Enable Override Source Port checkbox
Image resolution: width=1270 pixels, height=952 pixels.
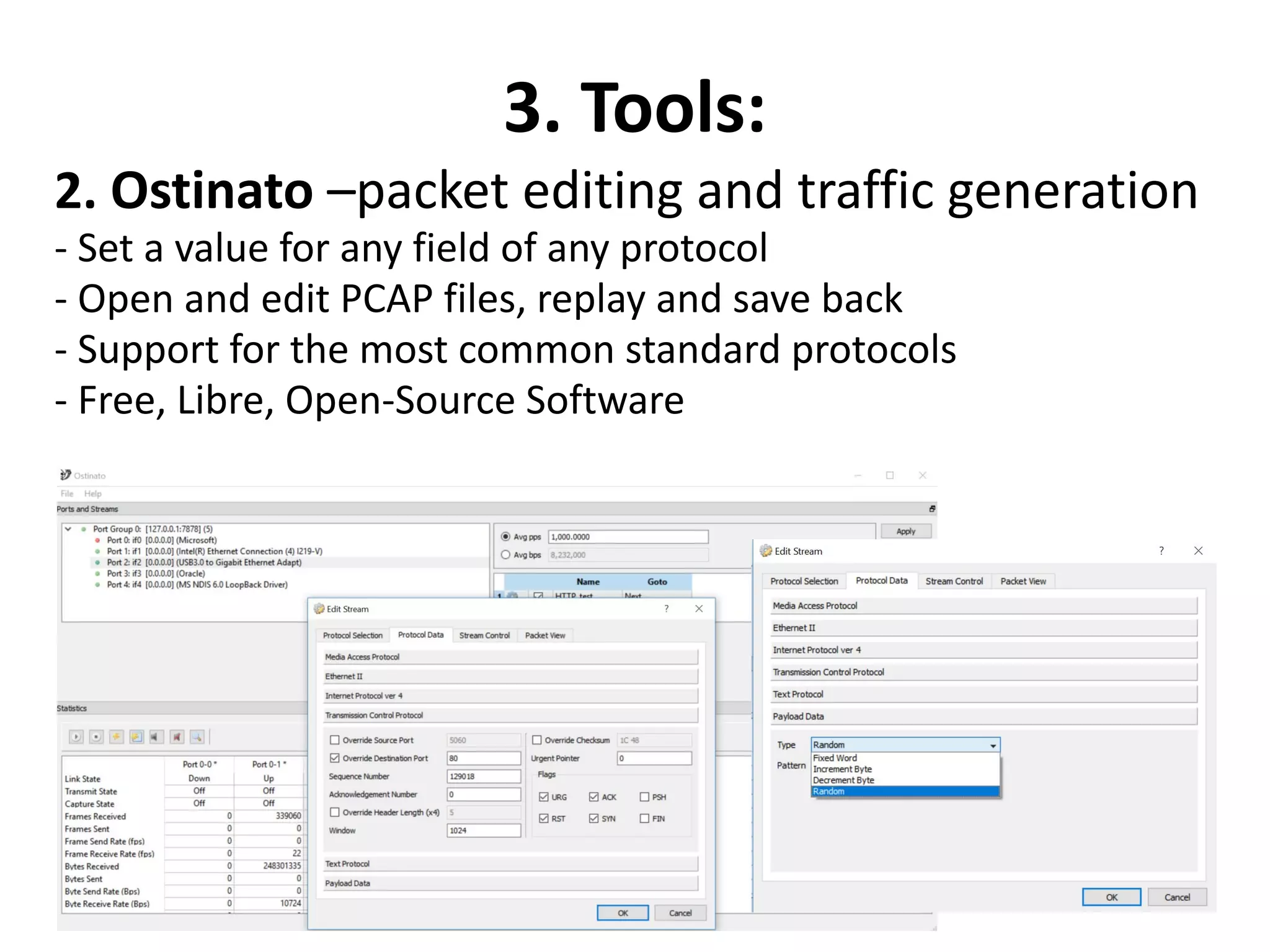(x=335, y=740)
